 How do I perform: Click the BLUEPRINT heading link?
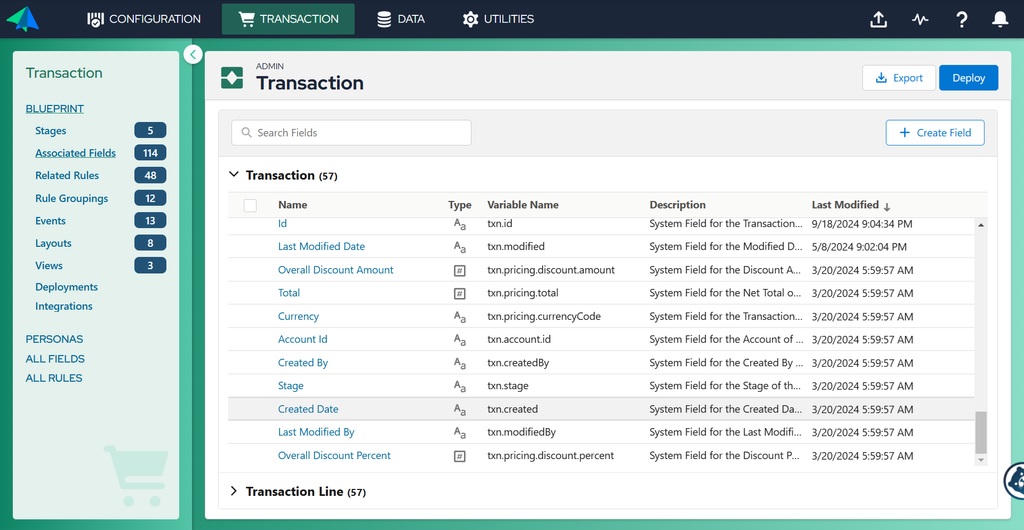coord(55,109)
